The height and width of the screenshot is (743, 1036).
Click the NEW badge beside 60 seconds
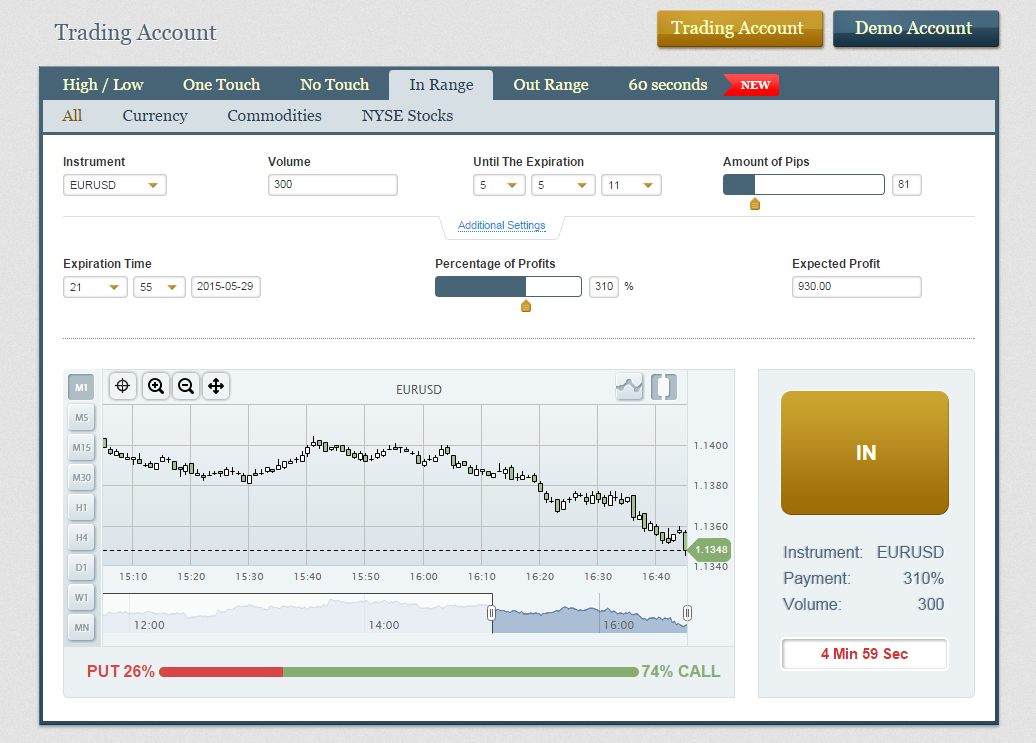point(752,85)
